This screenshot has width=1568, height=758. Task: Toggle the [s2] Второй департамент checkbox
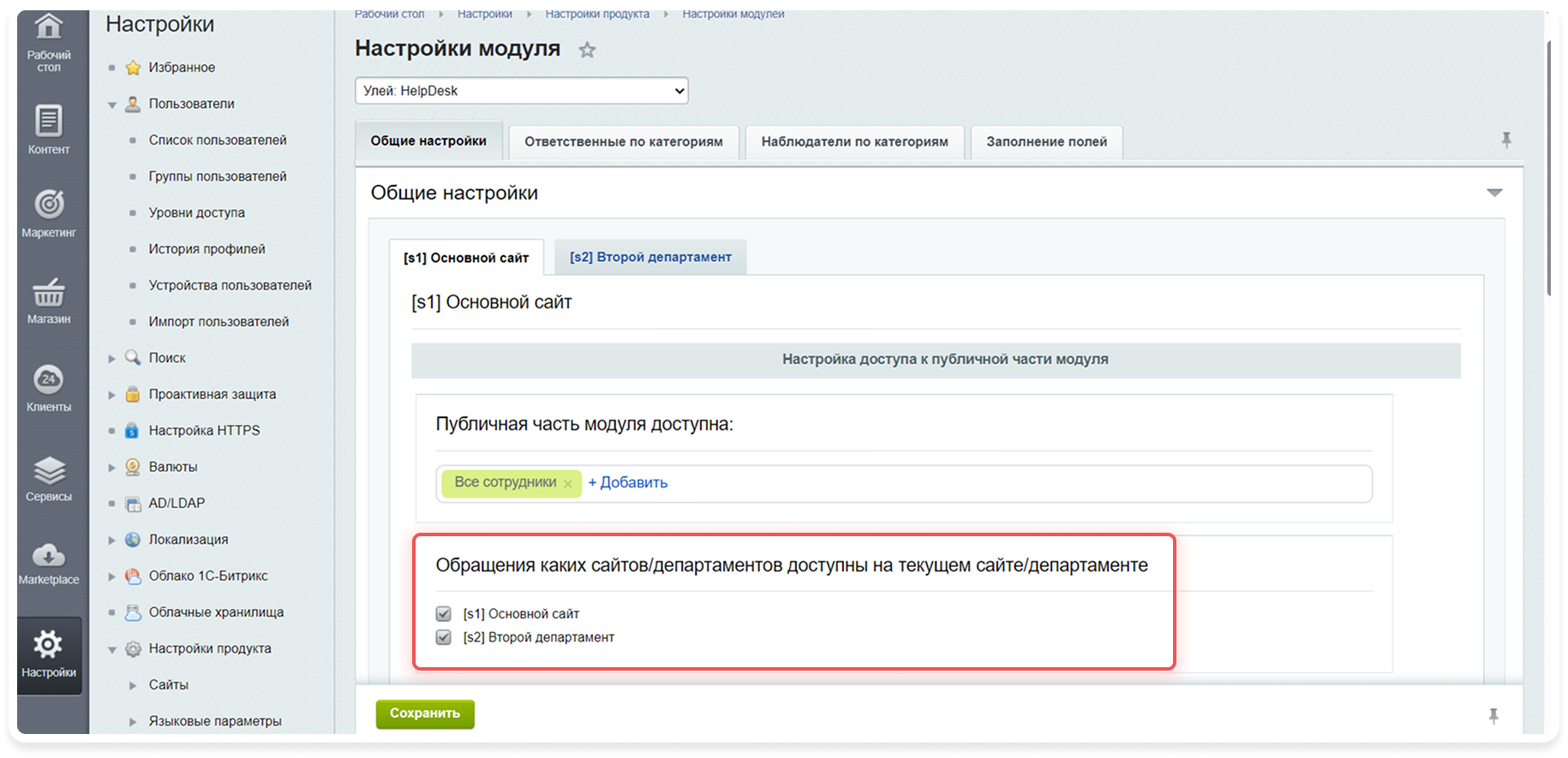click(444, 637)
